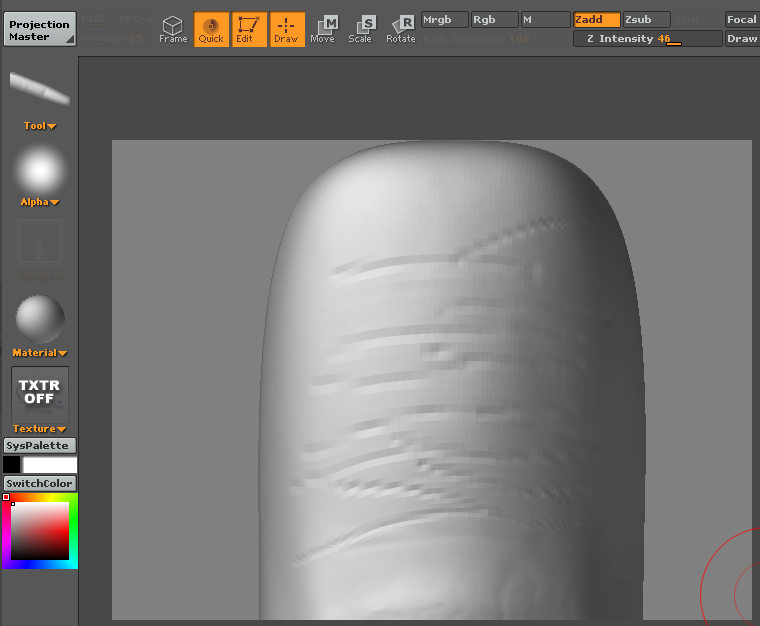The width and height of the screenshot is (760, 626).
Task: Select the Rotate tool icon
Action: 401,30
